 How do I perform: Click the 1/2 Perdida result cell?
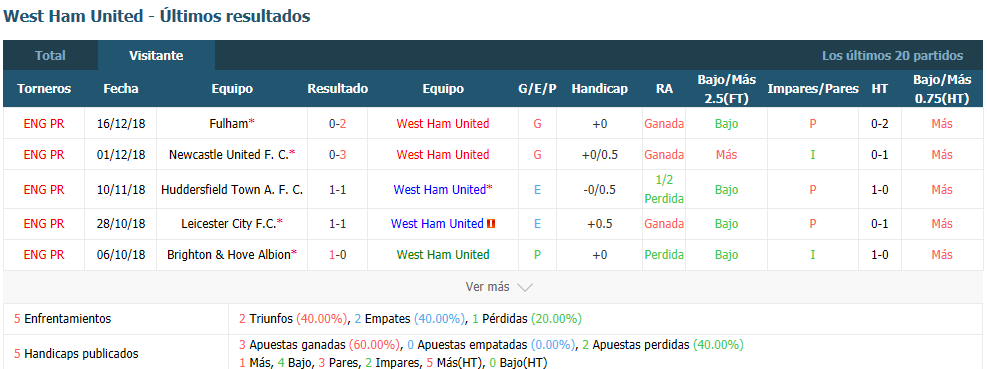pos(663,189)
